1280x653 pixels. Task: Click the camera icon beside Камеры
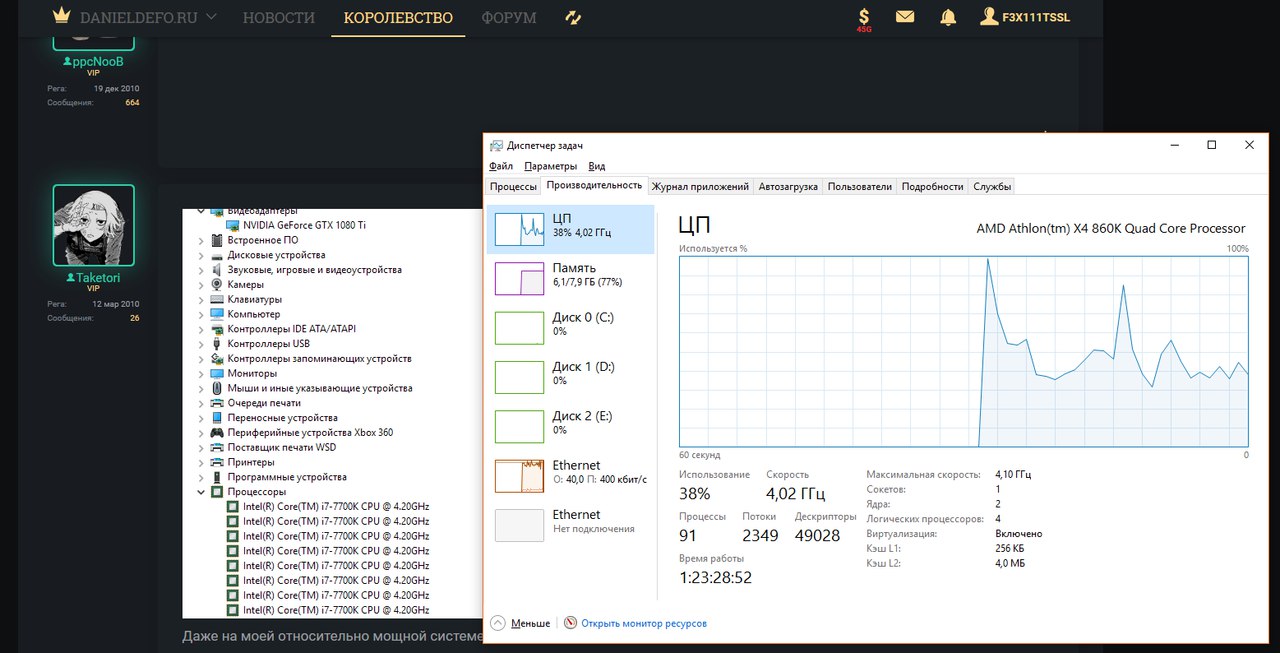217,285
